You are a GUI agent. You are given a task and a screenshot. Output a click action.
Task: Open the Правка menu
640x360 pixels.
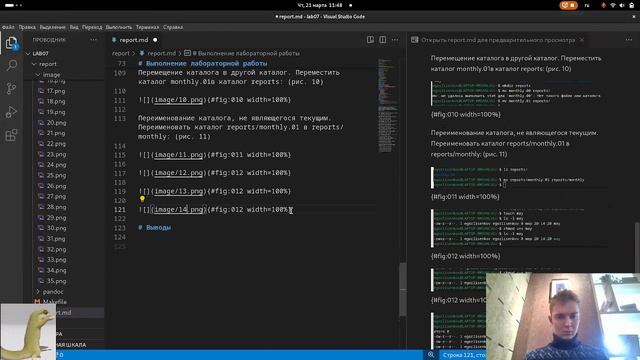[27, 27]
